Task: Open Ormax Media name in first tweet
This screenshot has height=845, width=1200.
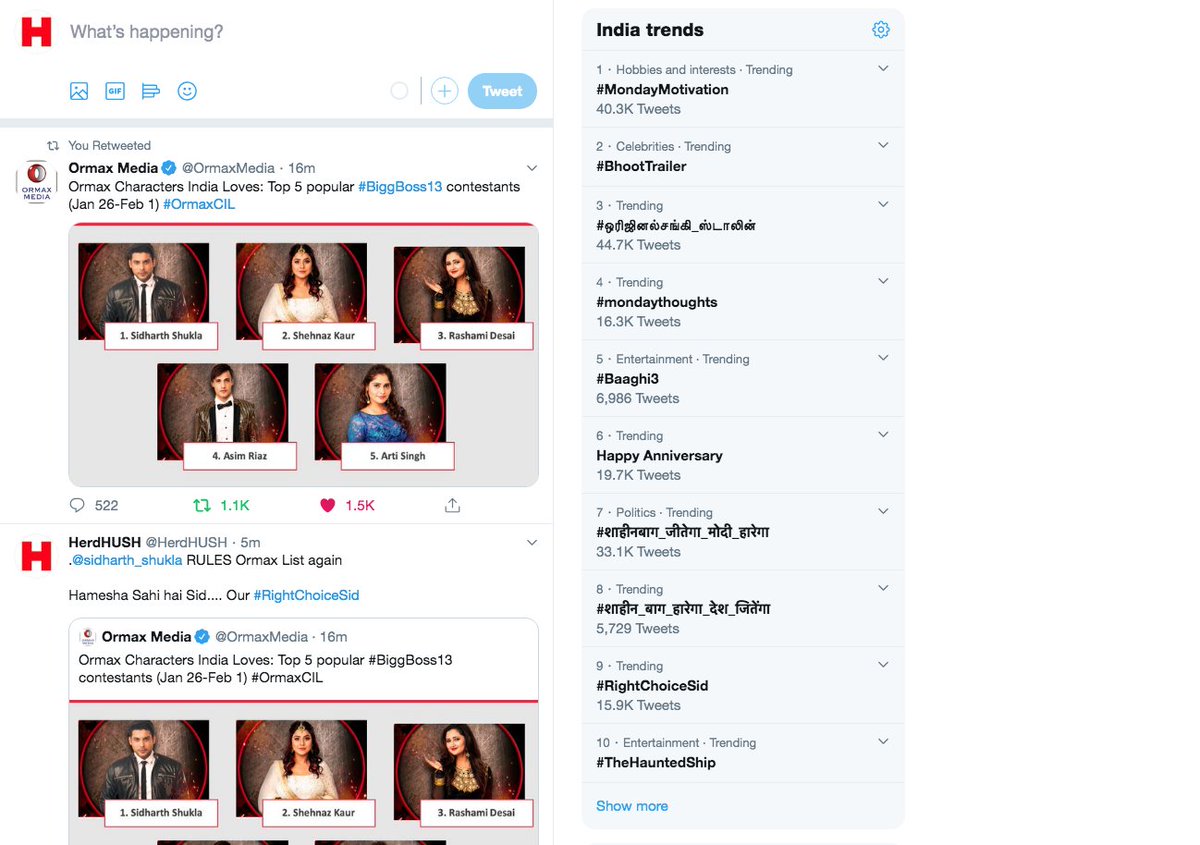Action: coord(113,168)
